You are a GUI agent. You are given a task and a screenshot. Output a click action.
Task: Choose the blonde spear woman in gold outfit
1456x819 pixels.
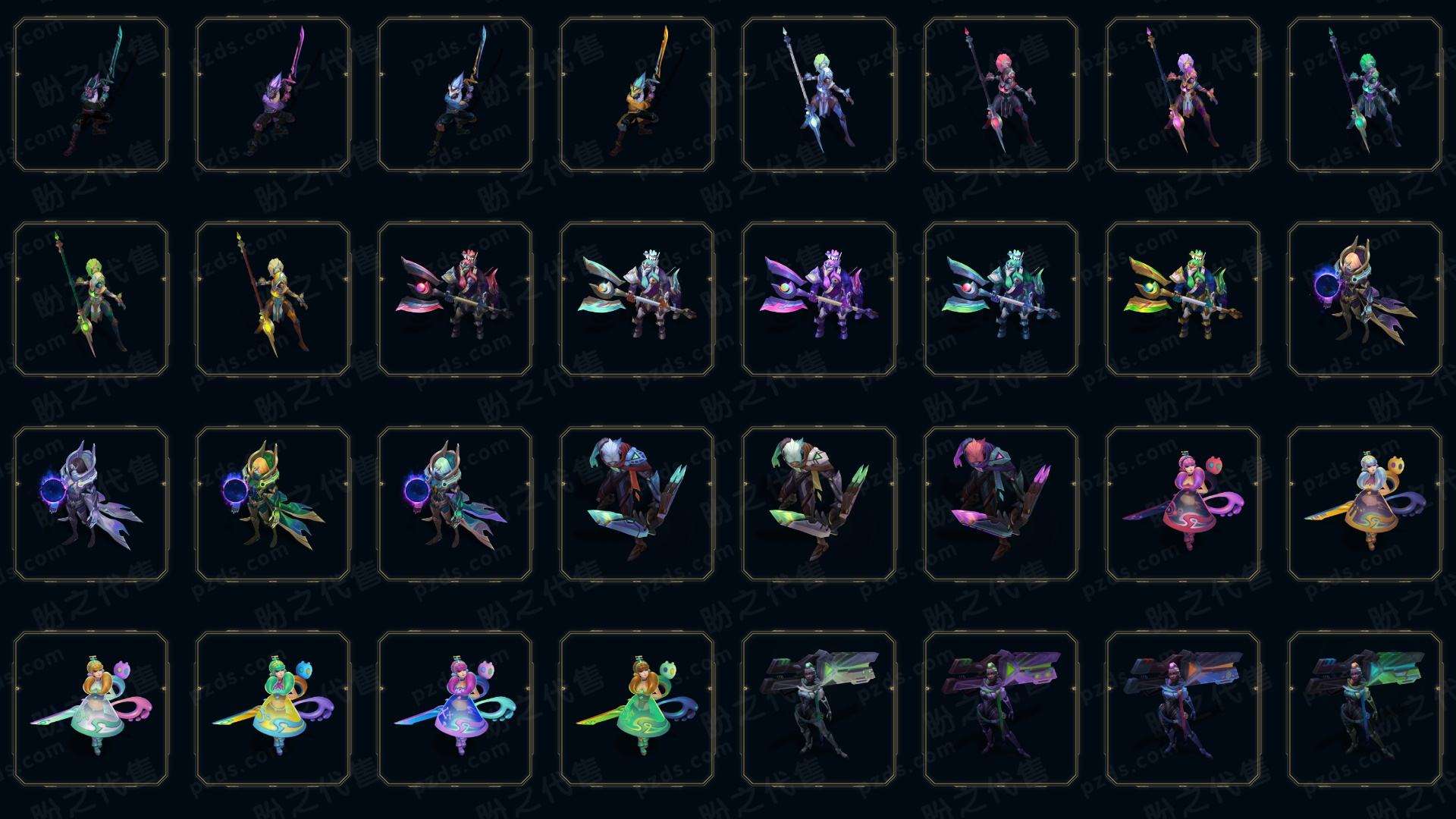pos(273,299)
